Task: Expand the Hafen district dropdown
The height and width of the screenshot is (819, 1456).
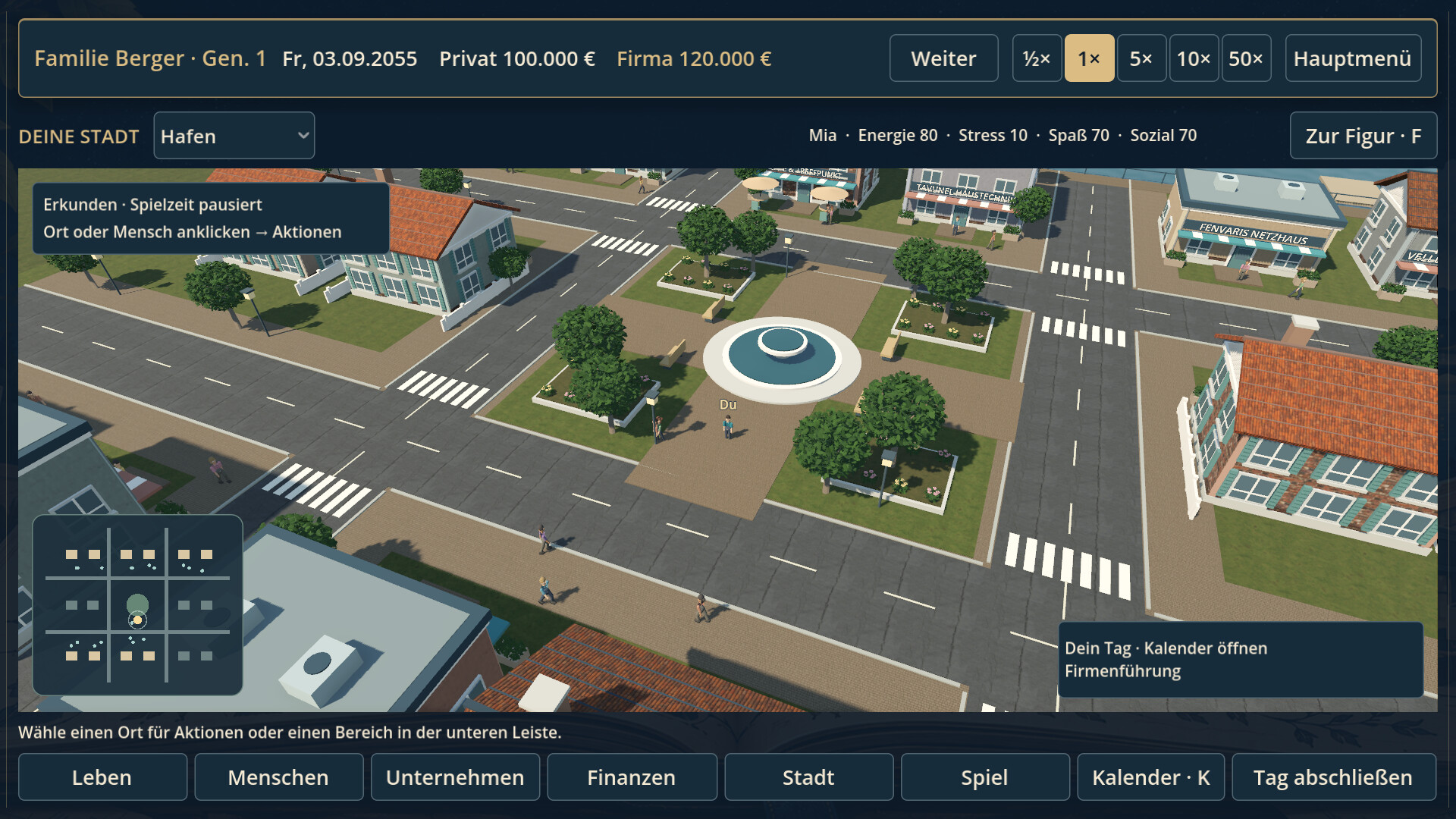Action: (x=234, y=136)
